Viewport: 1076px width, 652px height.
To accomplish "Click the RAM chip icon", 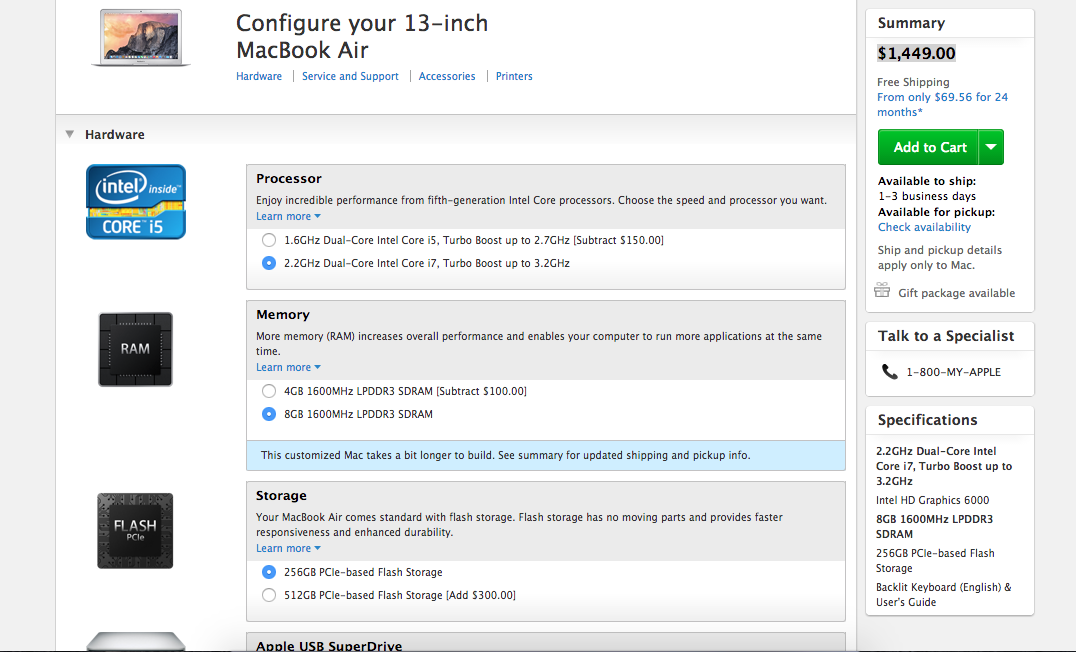I will click(x=135, y=349).
